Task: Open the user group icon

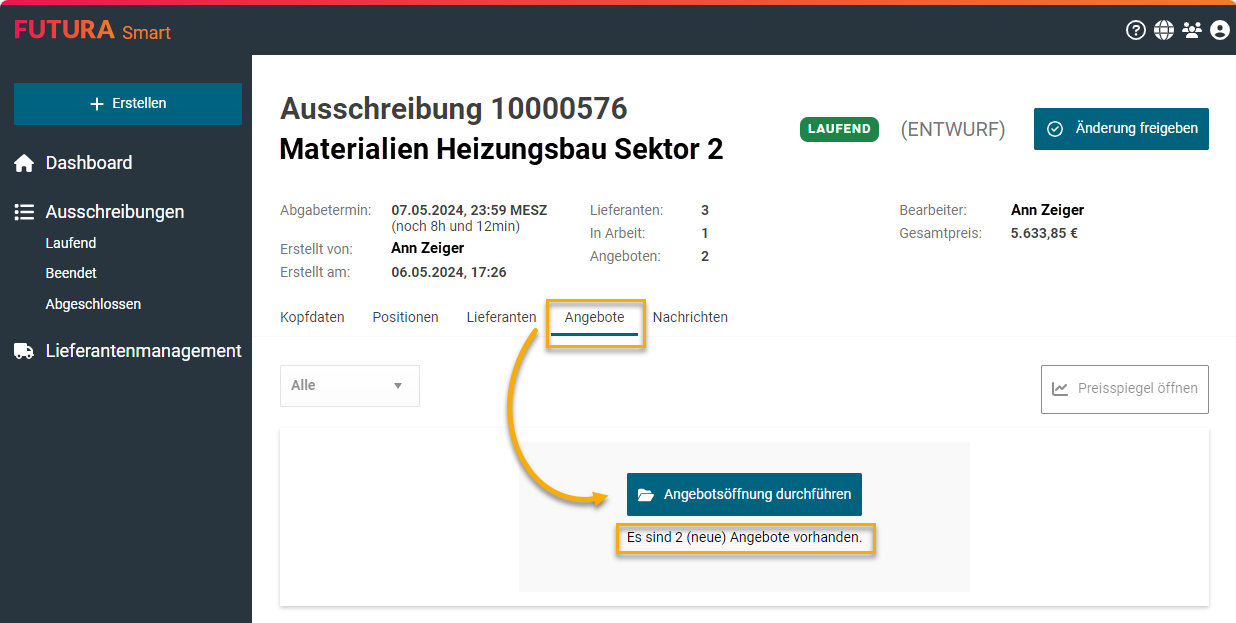Action: [x=1191, y=30]
